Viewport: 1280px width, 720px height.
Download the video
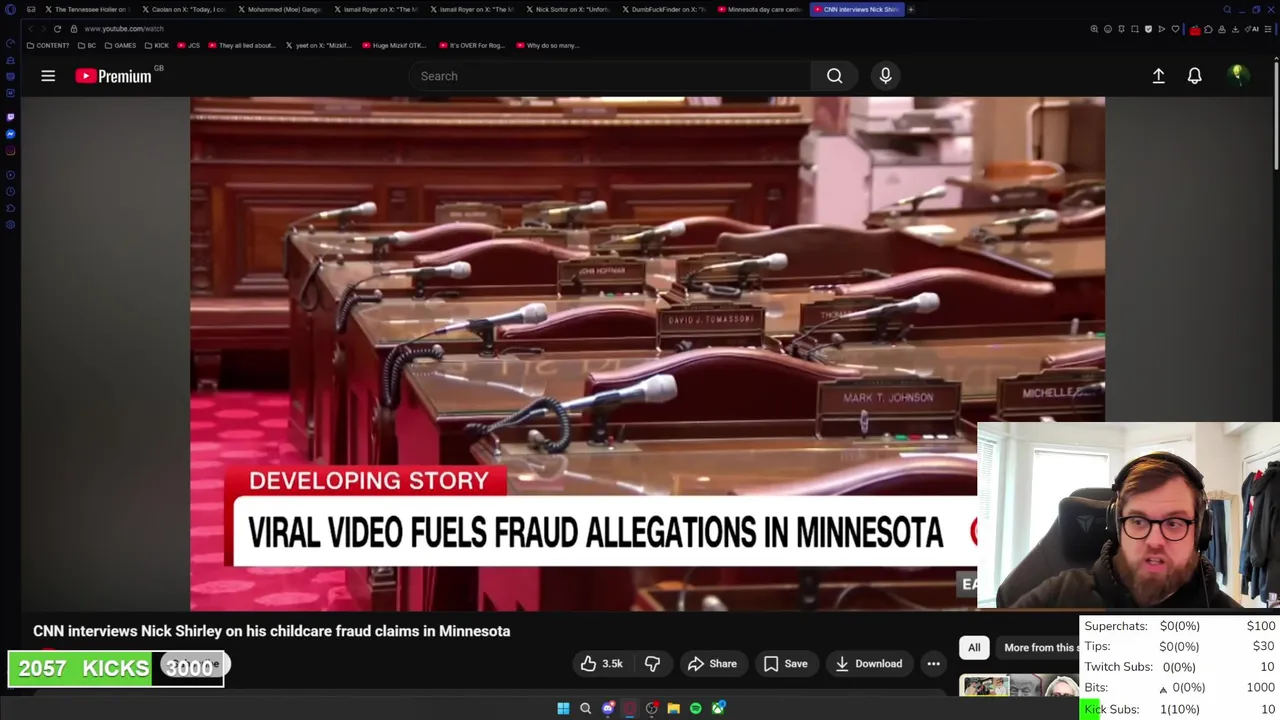(868, 664)
